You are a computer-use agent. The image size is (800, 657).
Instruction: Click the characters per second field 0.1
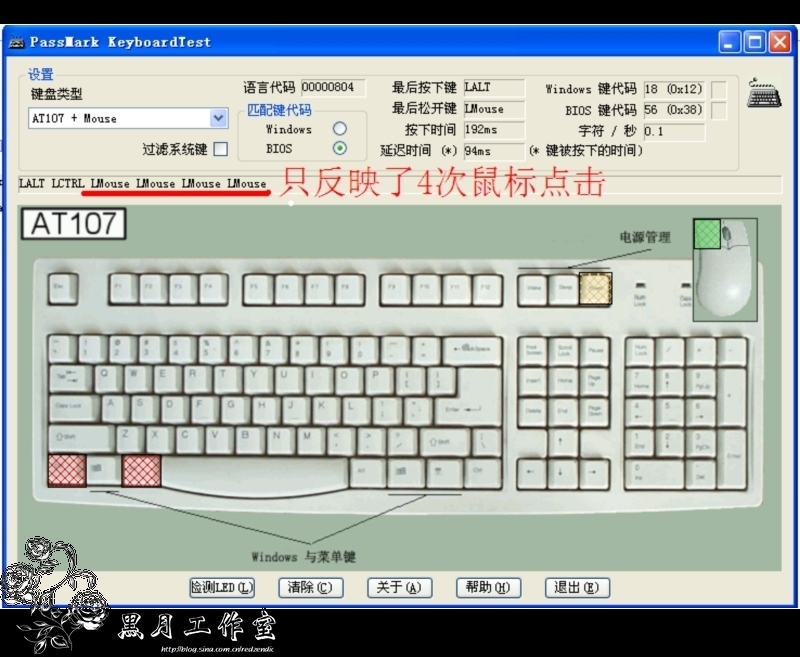click(x=674, y=132)
